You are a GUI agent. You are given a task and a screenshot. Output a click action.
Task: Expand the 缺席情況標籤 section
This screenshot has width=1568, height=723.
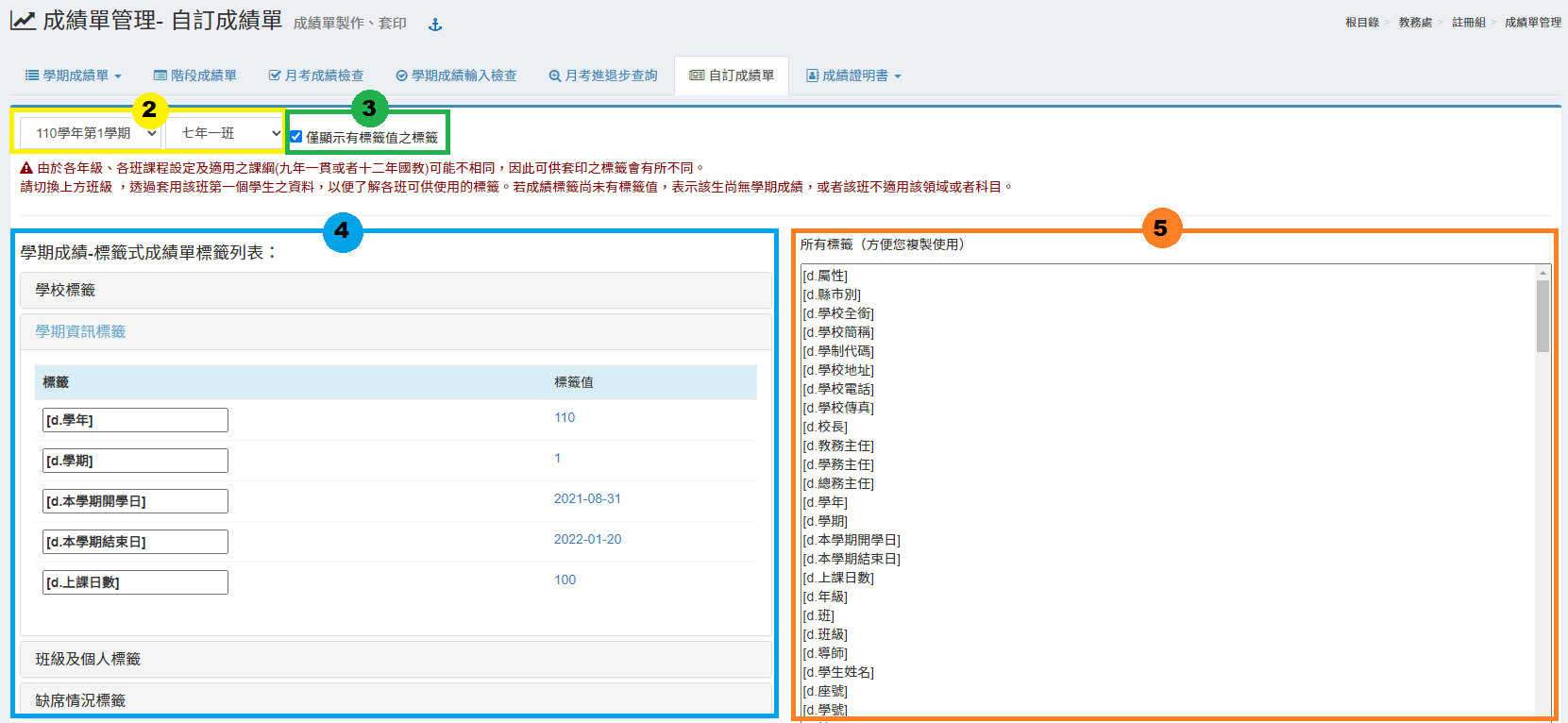(x=396, y=700)
